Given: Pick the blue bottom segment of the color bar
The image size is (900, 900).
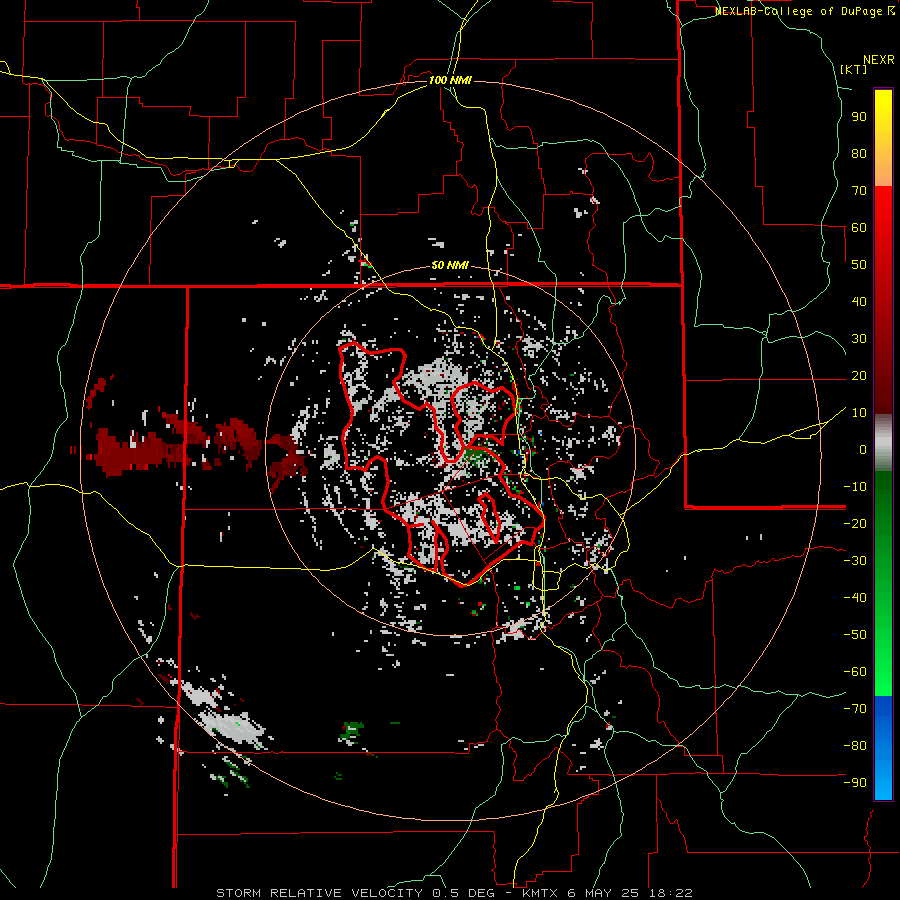Looking at the screenshot, I should point(883,748).
